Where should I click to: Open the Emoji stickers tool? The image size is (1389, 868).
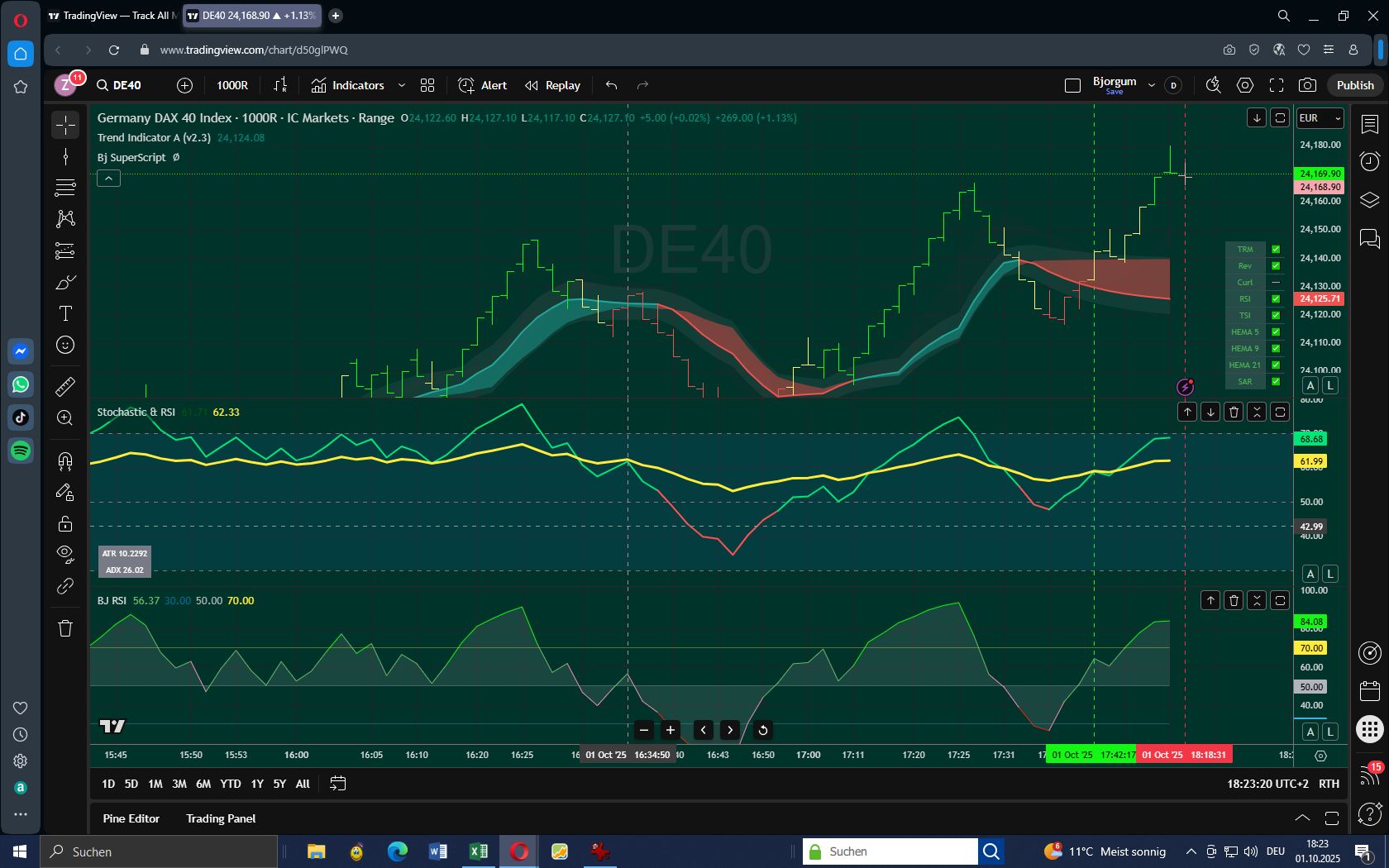point(65,345)
